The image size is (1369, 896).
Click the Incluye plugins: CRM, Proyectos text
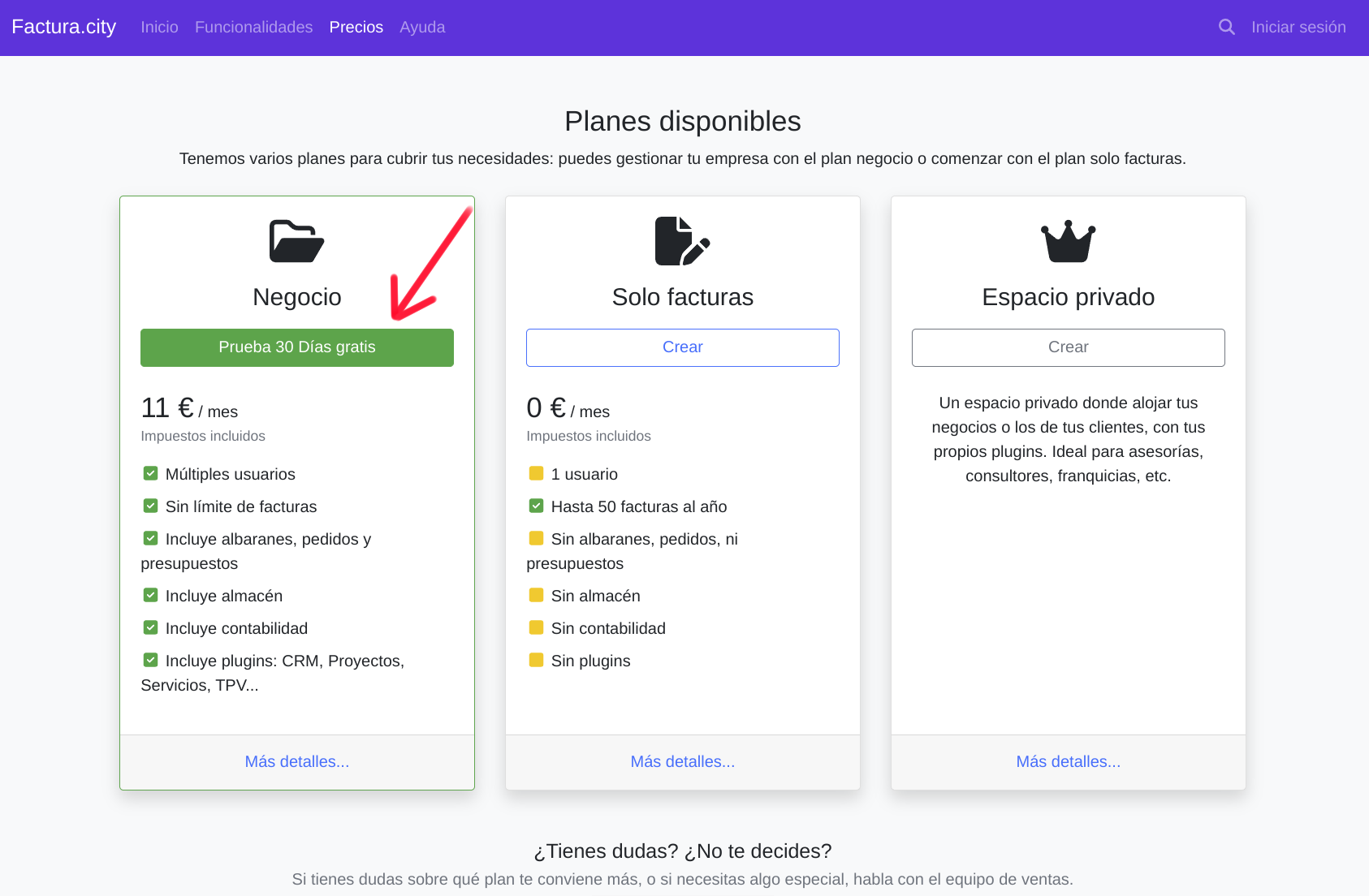[x=273, y=673]
